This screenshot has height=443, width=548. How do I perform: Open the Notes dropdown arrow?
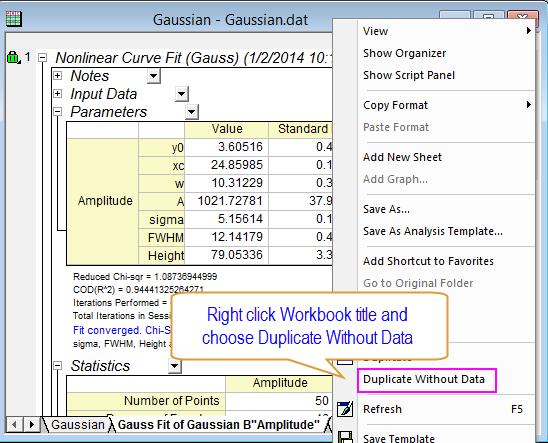coord(154,76)
